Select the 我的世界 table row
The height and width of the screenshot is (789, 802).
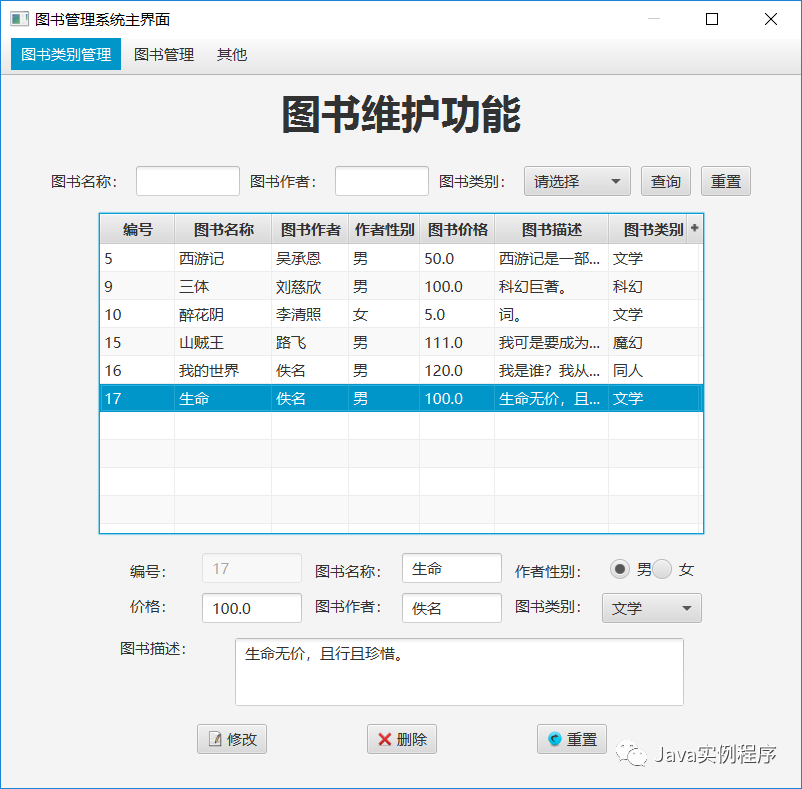pyautogui.click(x=402, y=370)
